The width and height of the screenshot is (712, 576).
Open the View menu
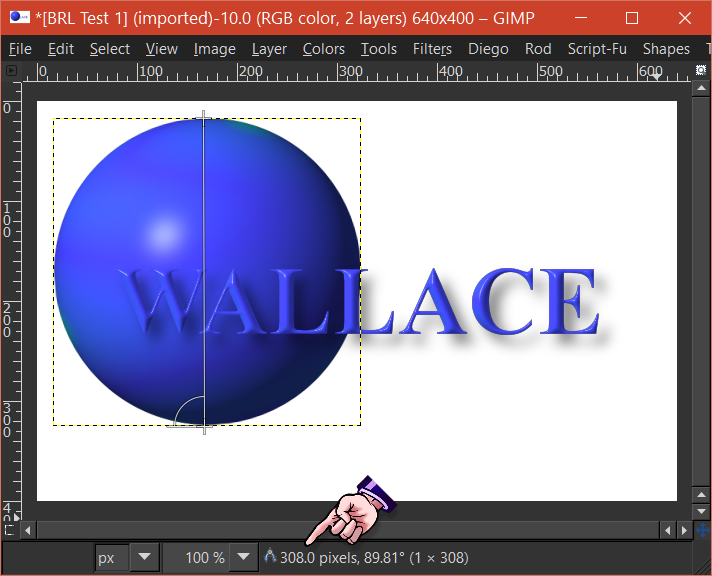coord(162,49)
